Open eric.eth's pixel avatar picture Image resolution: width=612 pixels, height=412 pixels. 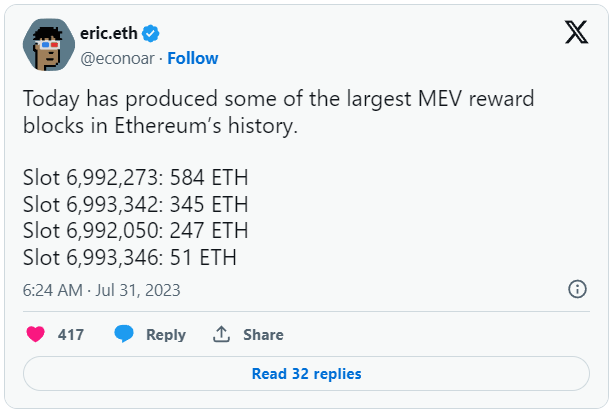click(x=49, y=45)
